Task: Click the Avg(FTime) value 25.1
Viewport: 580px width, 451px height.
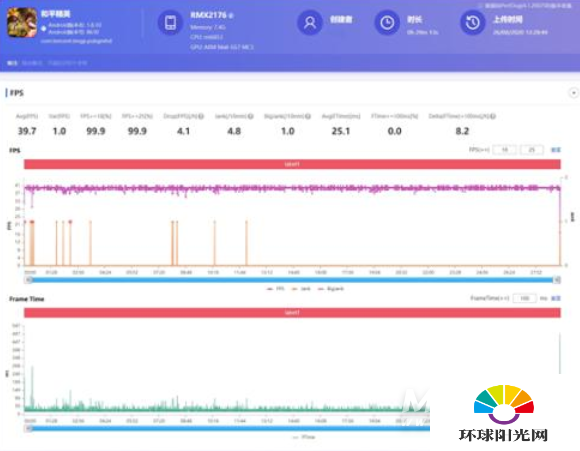Action: click(341, 131)
